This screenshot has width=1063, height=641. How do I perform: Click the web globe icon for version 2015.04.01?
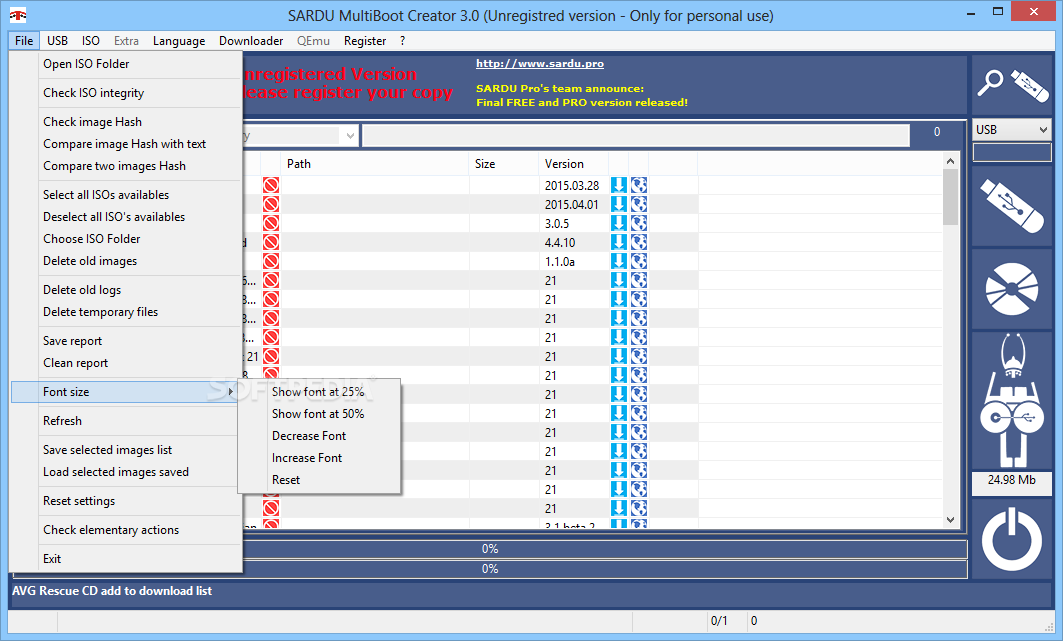pos(639,204)
